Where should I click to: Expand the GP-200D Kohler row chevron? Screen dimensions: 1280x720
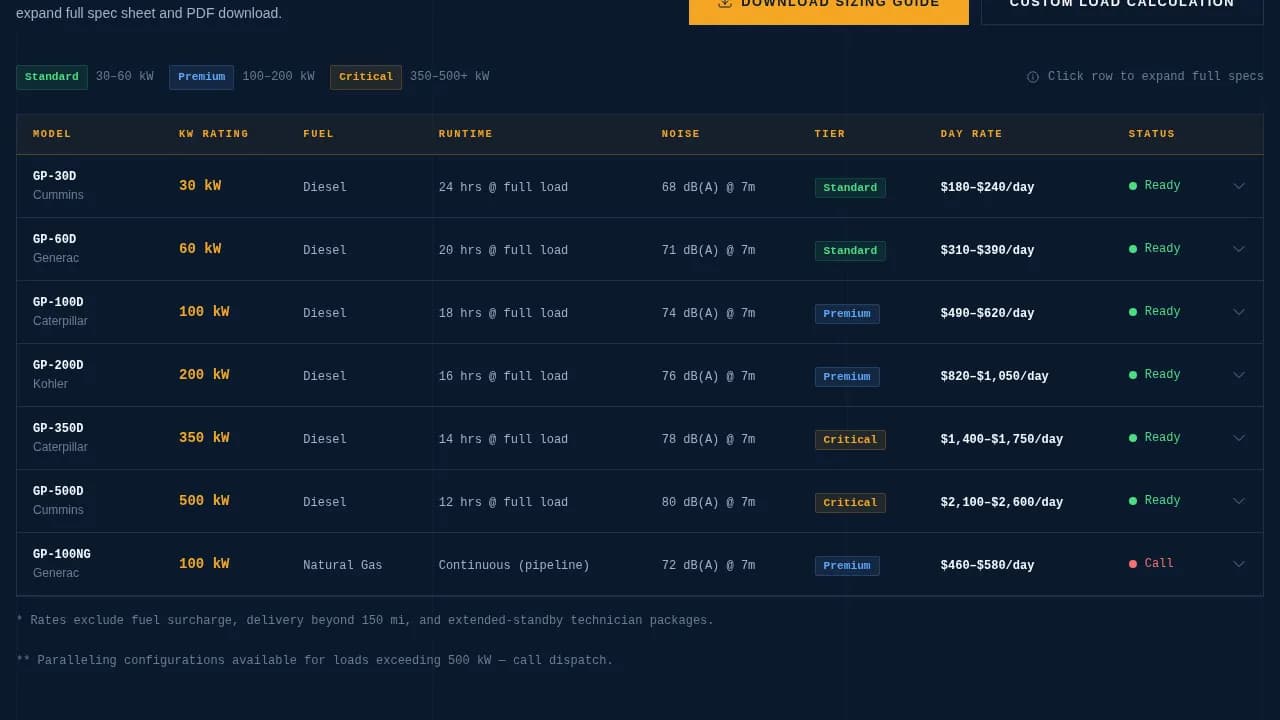click(x=1239, y=375)
